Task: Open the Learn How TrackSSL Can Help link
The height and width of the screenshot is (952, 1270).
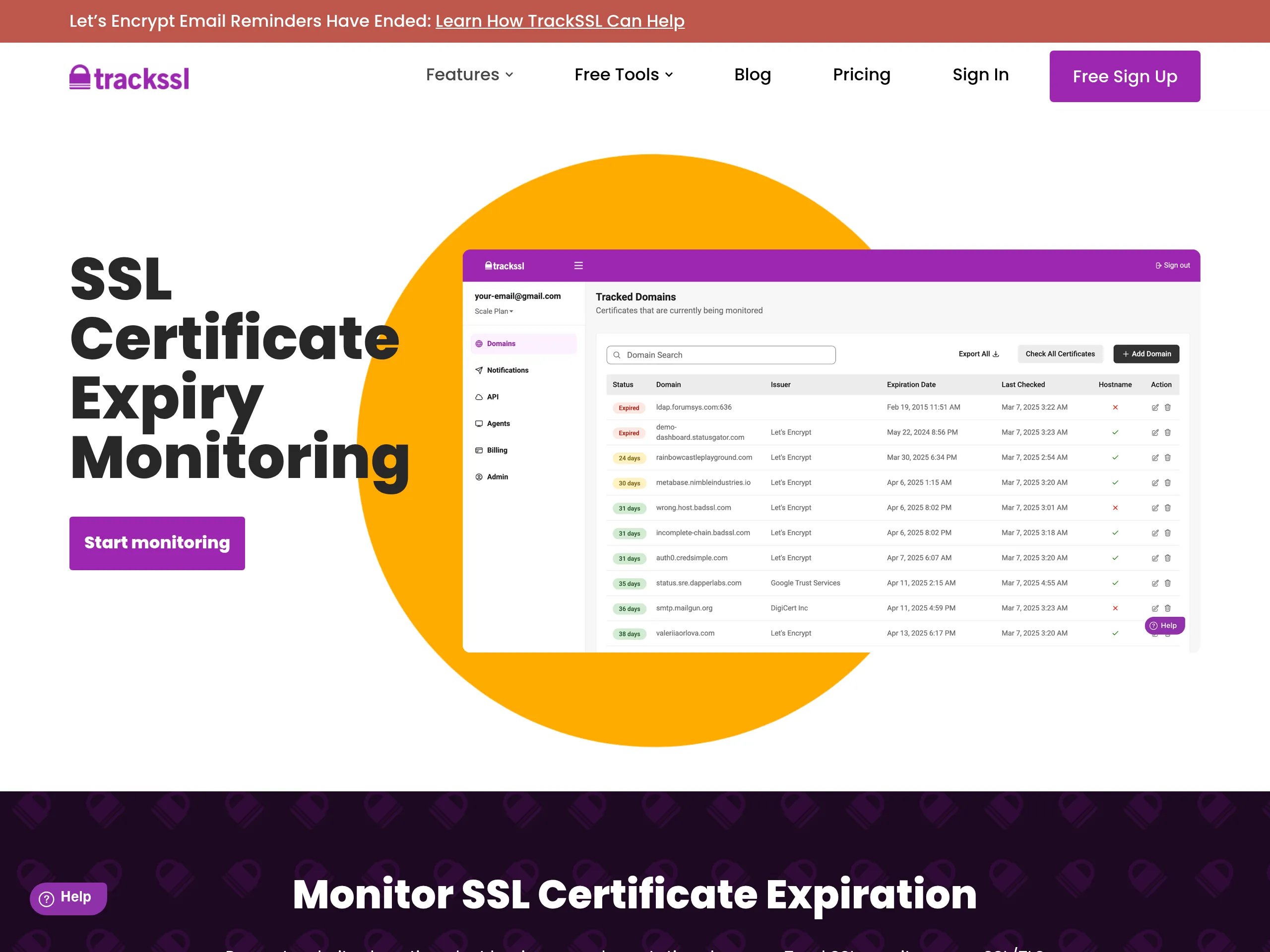Action: (560, 21)
